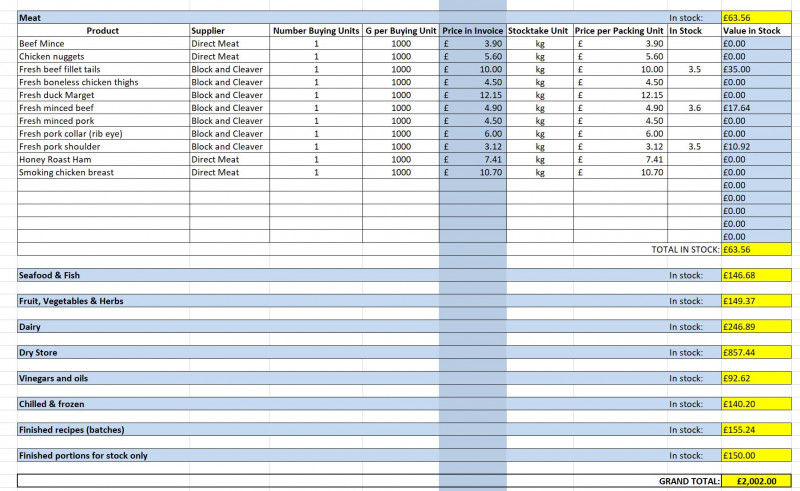800x491 pixels.
Task: Select the Chicken nuggets cell
Action: [103, 56]
